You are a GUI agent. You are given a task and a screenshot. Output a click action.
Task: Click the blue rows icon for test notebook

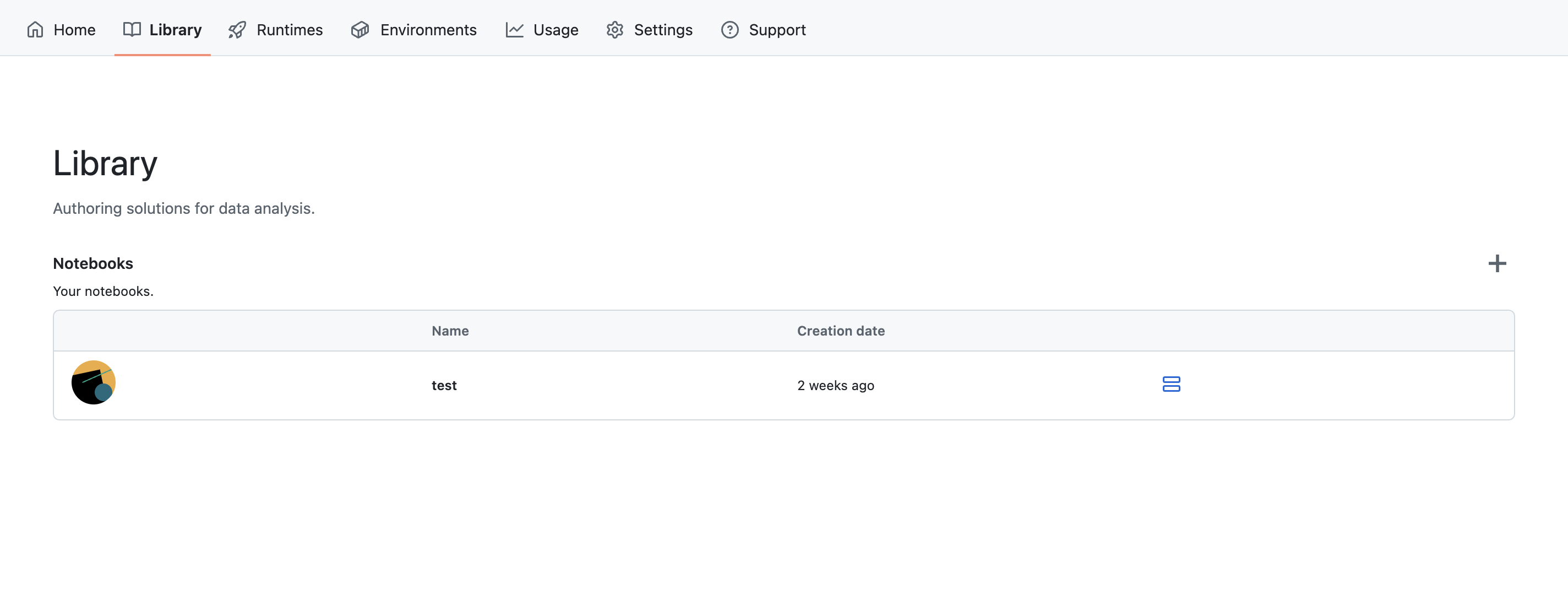1171,384
